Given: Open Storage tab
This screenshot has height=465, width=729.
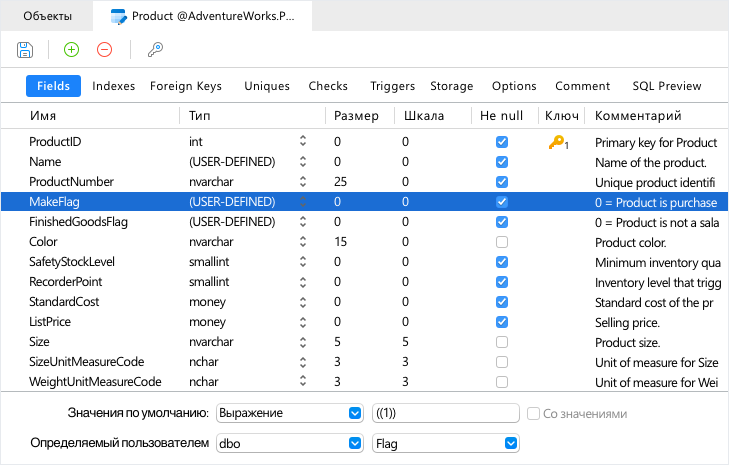Looking at the screenshot, I should coord(451,86).
